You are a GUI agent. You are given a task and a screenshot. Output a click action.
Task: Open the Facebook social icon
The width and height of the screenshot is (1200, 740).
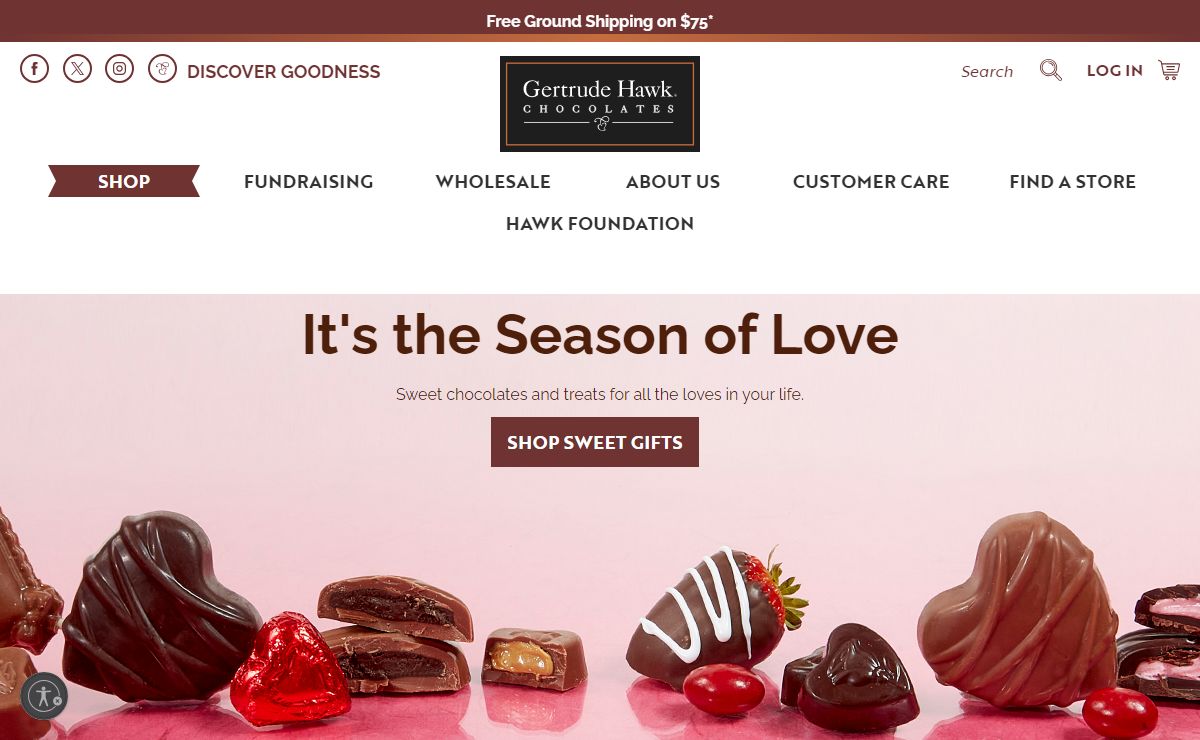pyautogui.click(x=34, y=69)
